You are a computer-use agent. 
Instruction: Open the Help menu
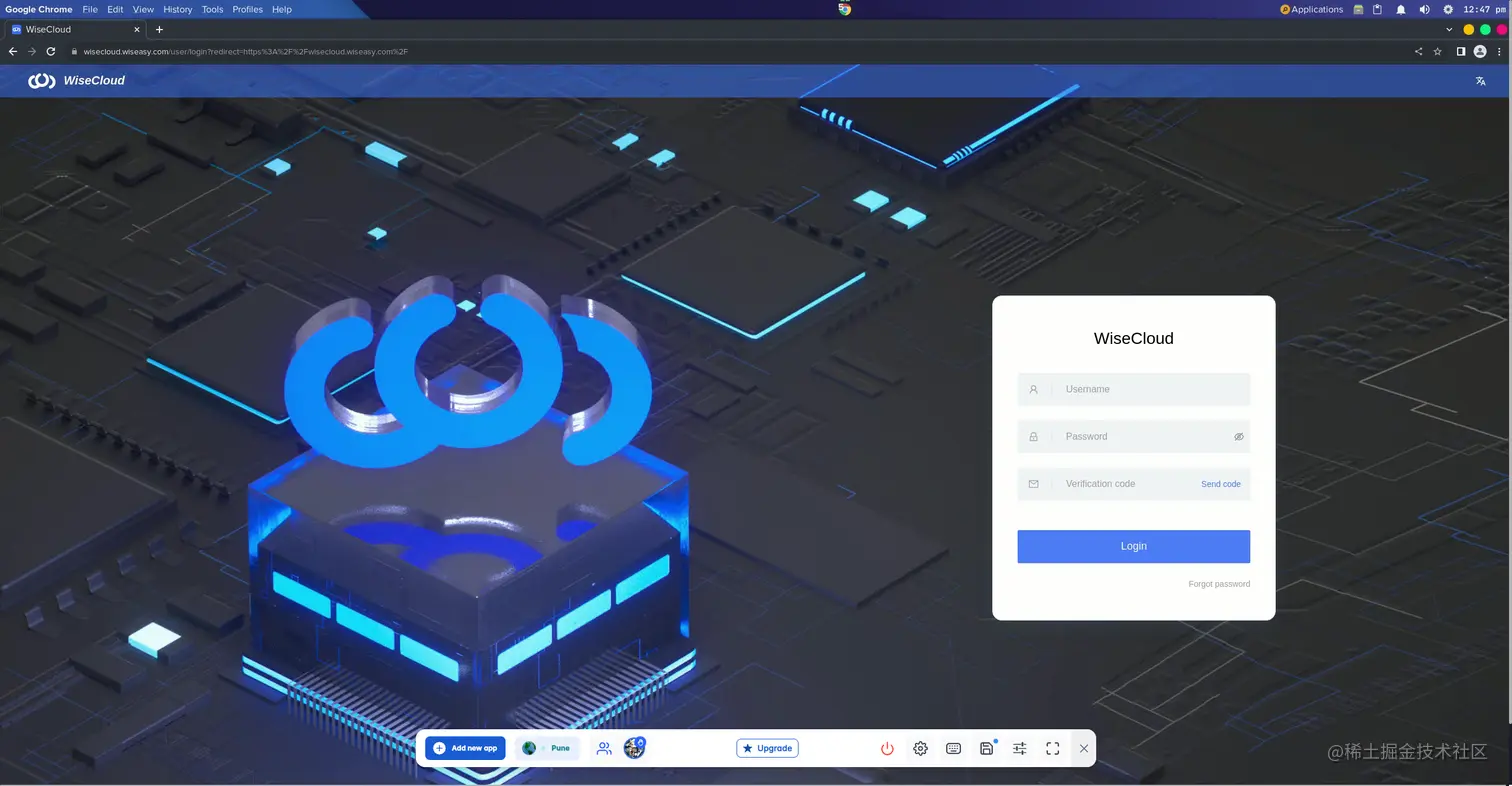pyautogui.click(x=282, y=9)
